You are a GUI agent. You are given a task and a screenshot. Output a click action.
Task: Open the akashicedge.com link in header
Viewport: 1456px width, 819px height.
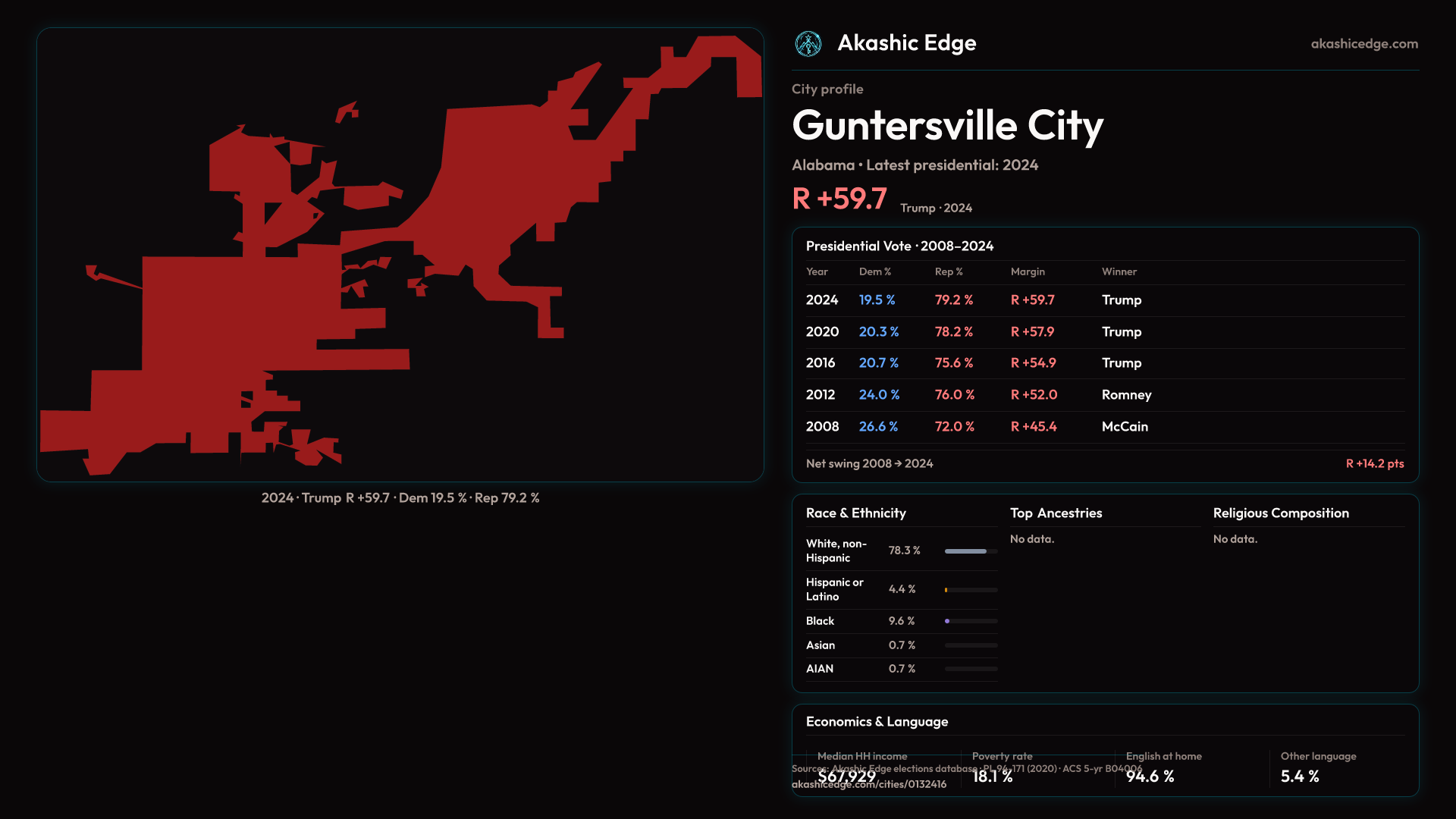point(1363,44)
